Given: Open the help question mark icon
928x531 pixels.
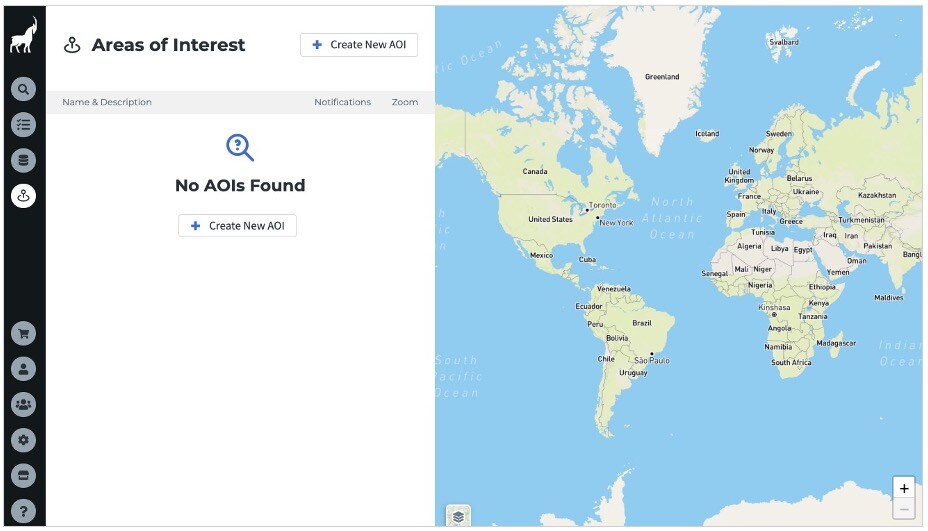Looking at the screenshot, I should point(23,511).
